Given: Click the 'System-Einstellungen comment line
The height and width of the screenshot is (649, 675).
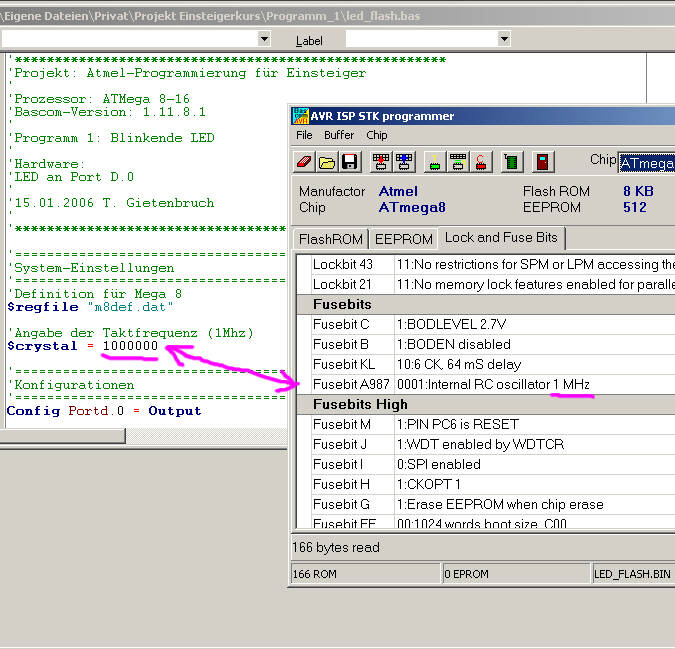Looking at the screenshot, I should tap(91, 268).
